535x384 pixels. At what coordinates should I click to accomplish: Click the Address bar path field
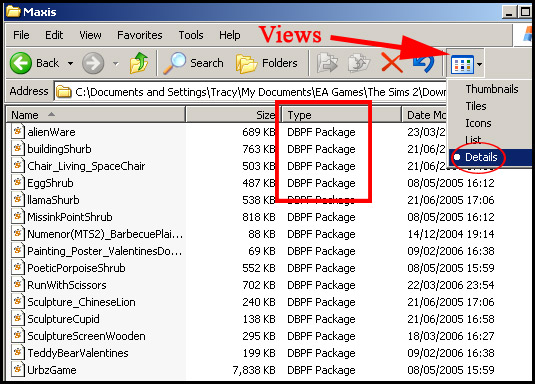[x=251, y=91]
